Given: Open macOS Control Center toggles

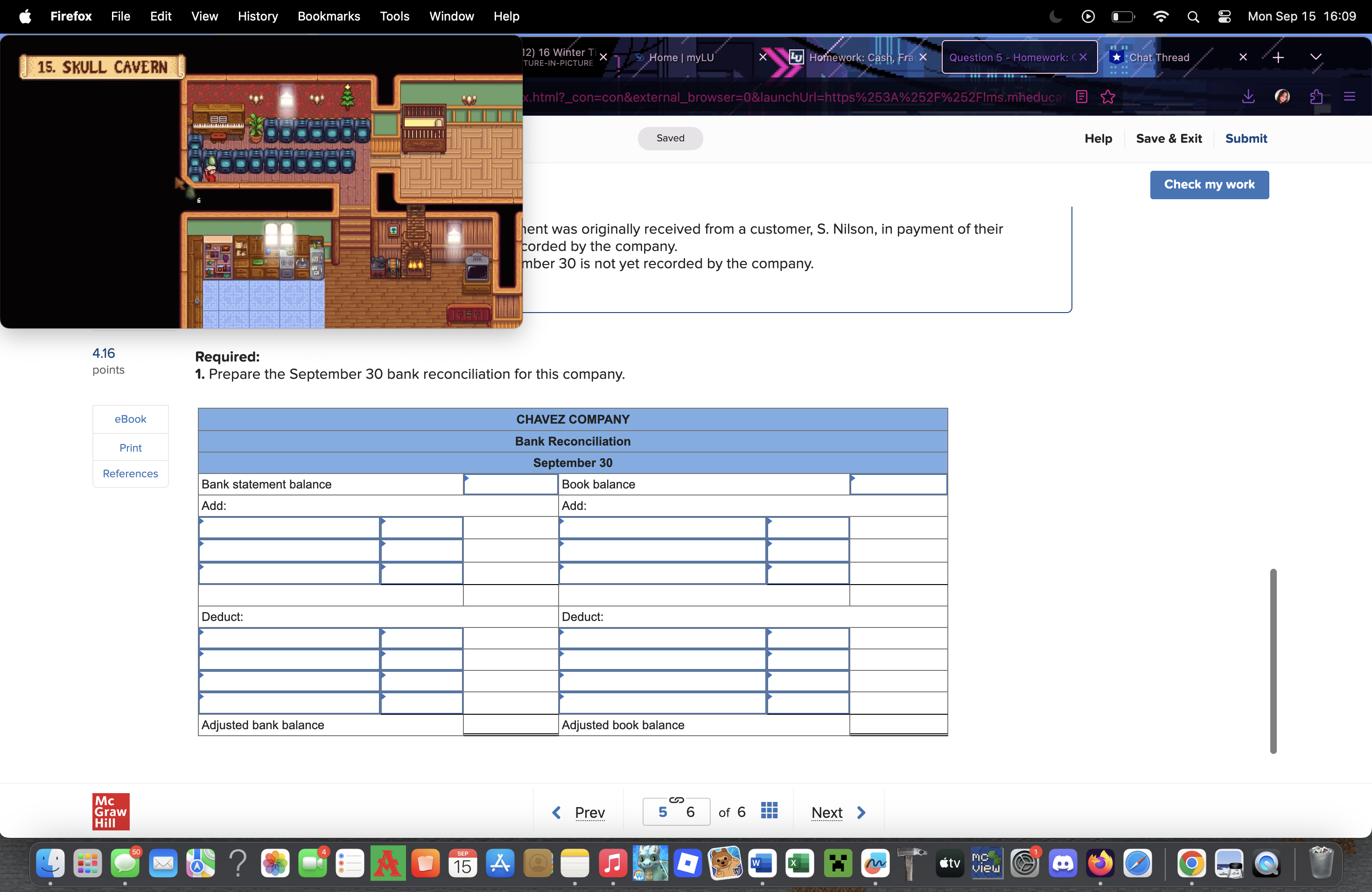Looking at the screenshot, I should (x=1225, y=16).
